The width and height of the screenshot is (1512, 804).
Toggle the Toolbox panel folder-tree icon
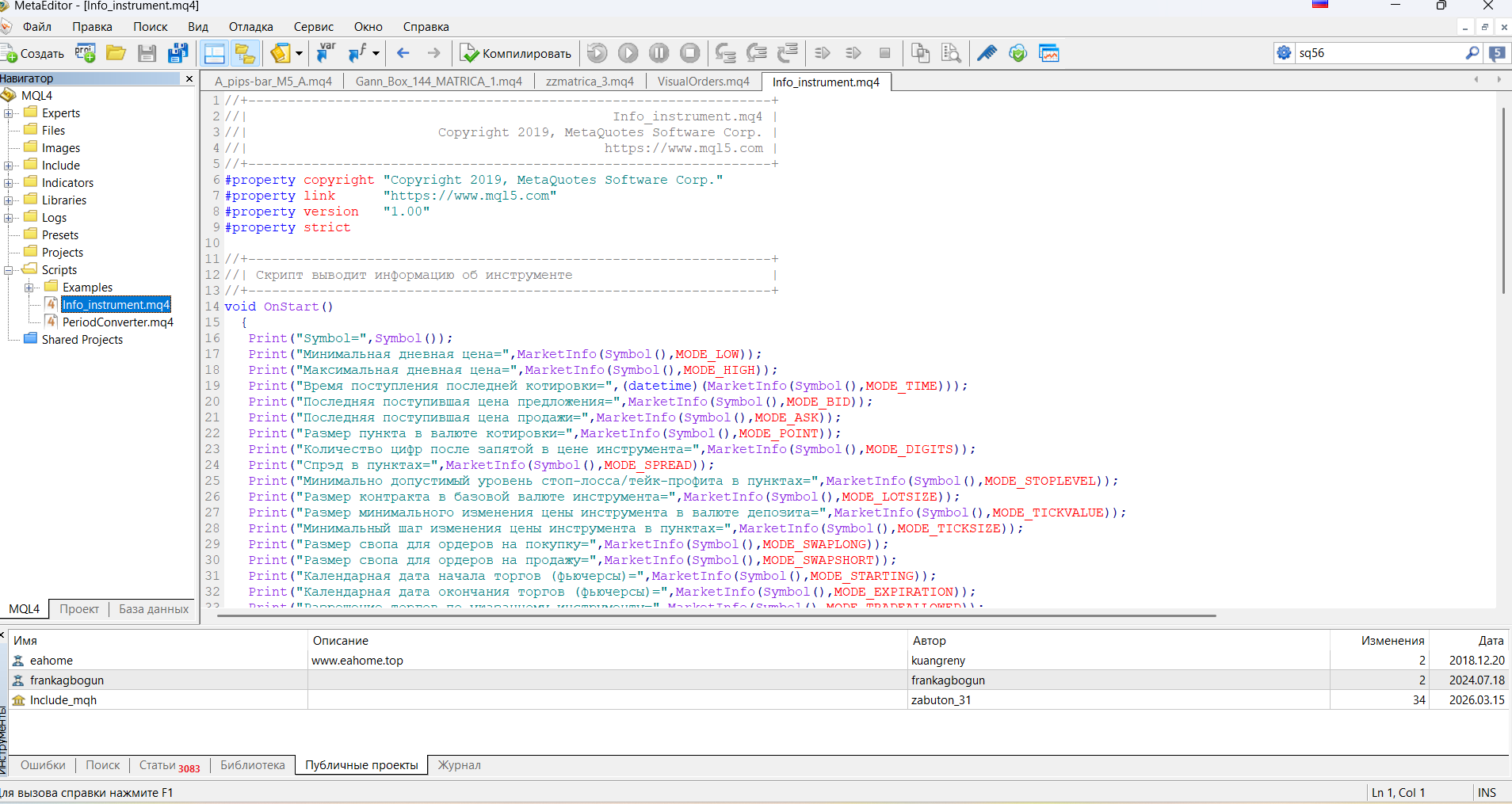245,53
